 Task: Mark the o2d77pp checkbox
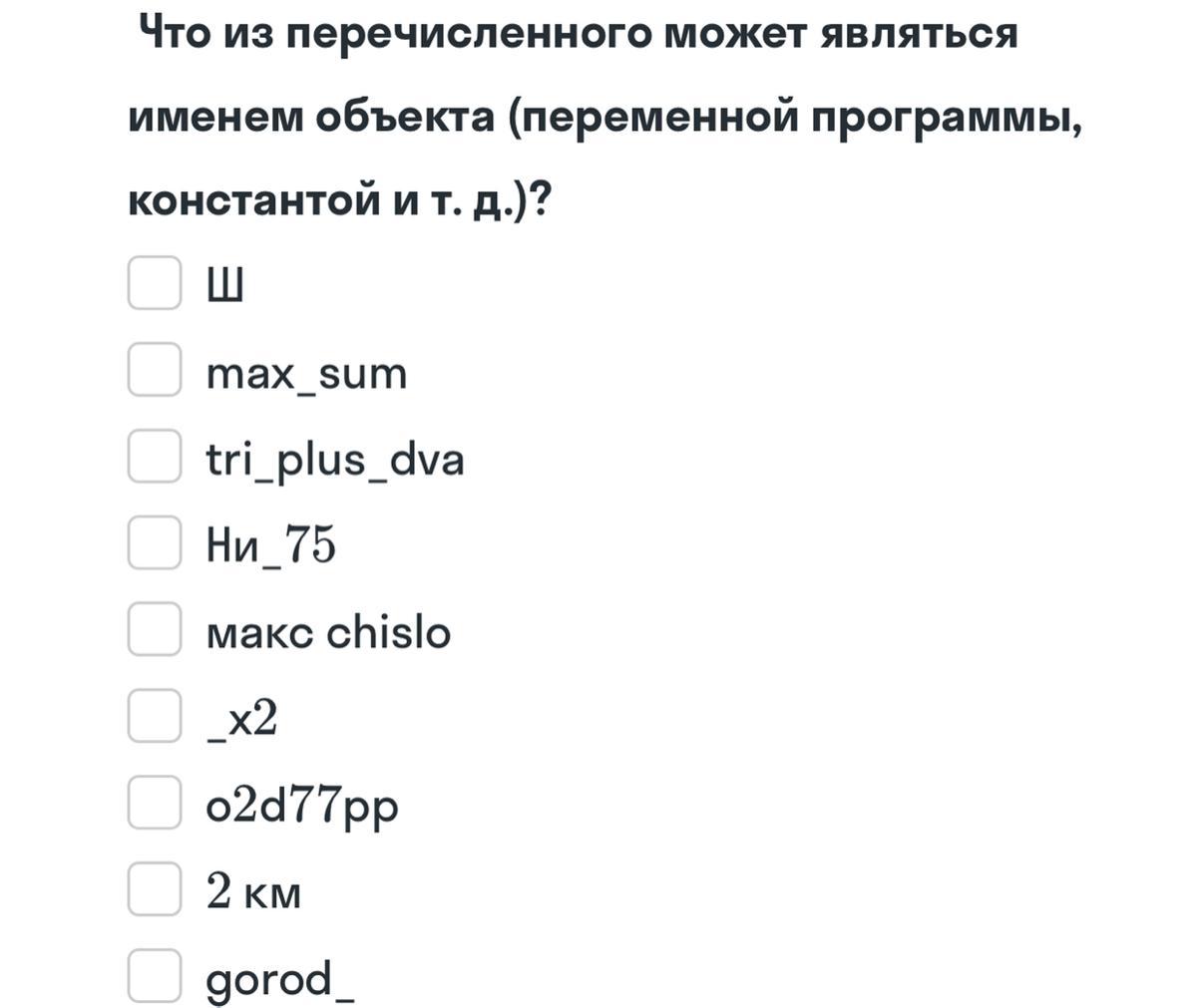click(155, 803)
